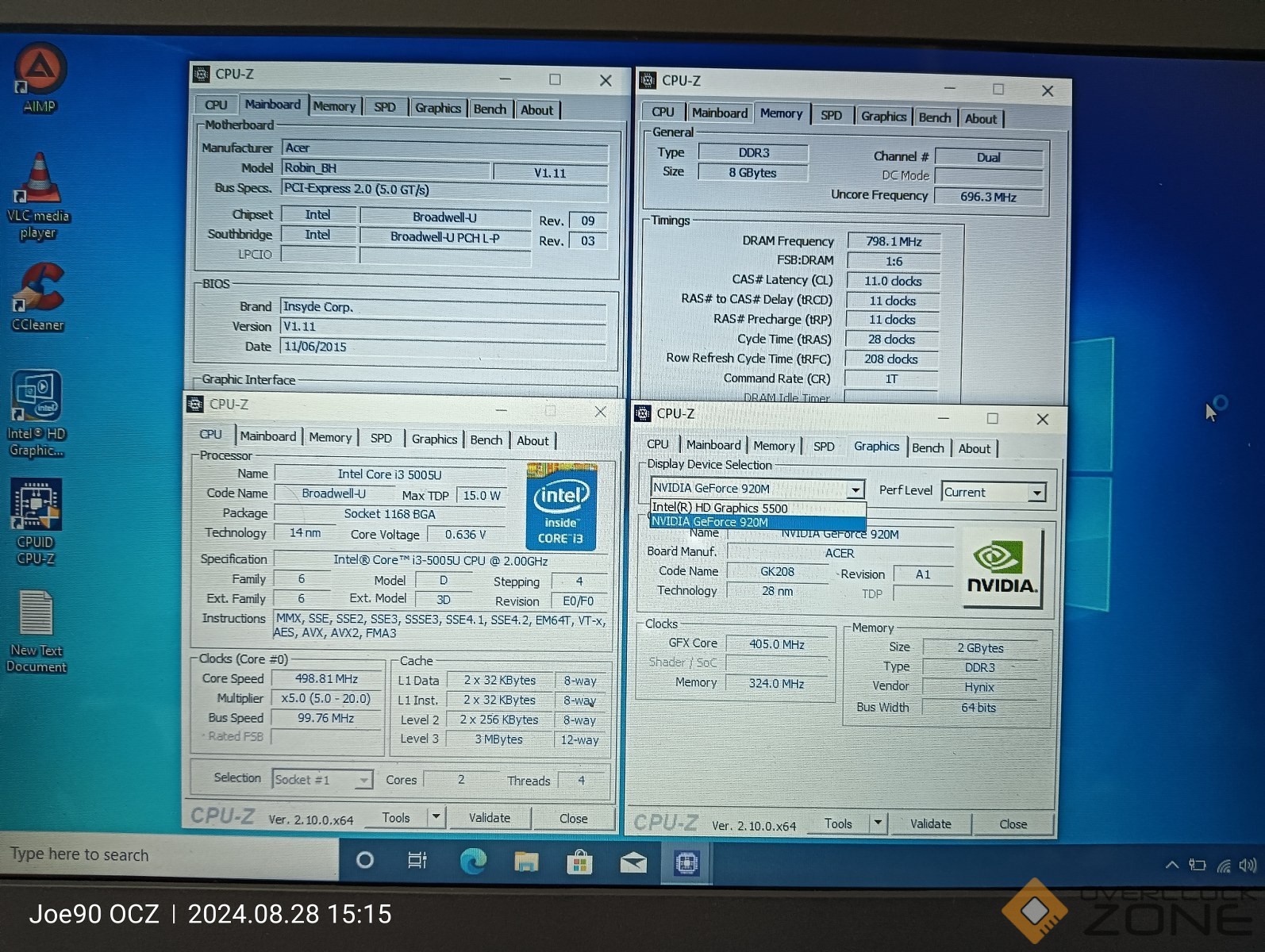Open the Mail app on taskbar
This screenshot has width=1265, height=952.
click(x=633, y=862)
